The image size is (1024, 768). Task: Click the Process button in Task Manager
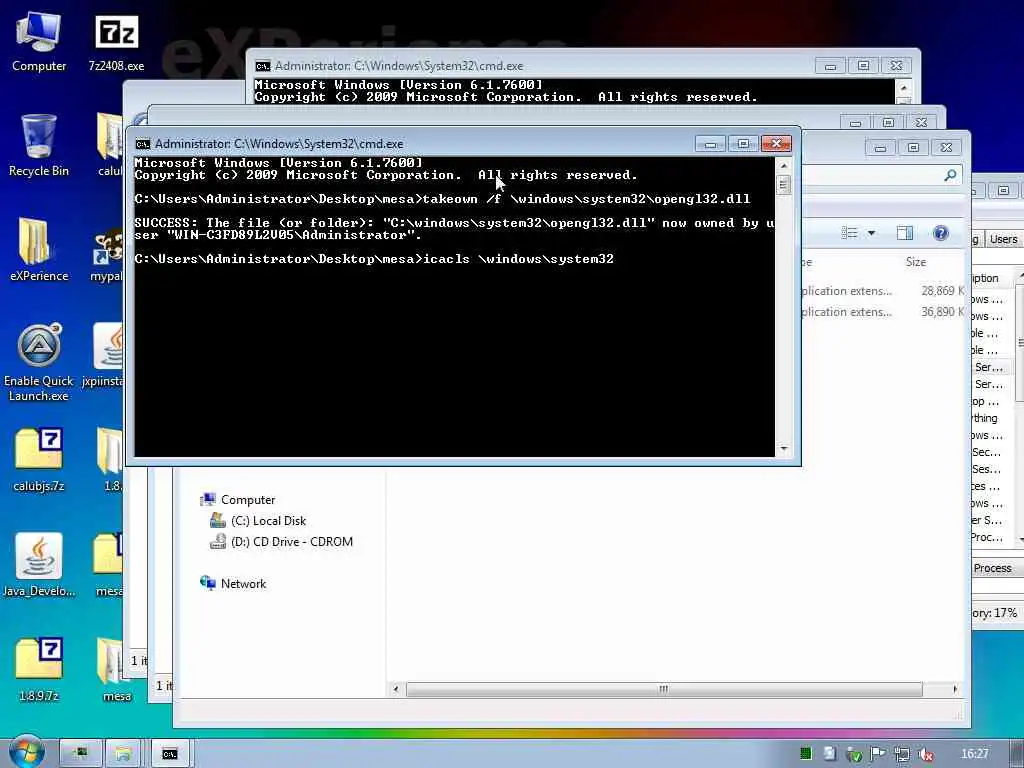tap(993, 568)
